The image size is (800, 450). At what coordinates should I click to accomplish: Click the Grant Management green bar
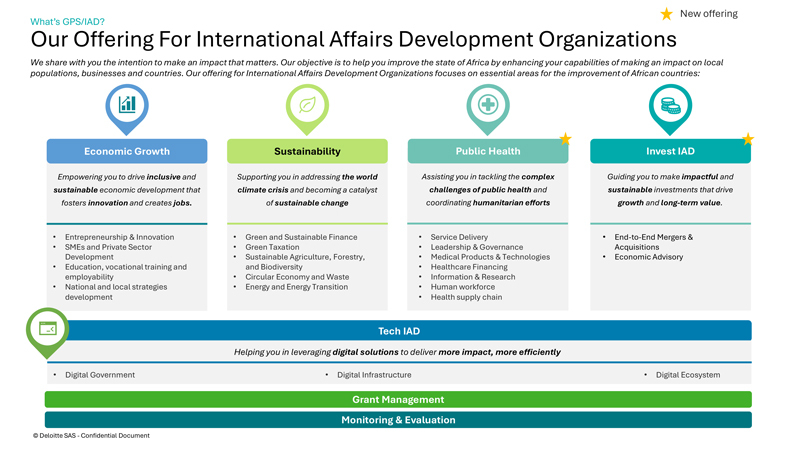tap(398, 400)
